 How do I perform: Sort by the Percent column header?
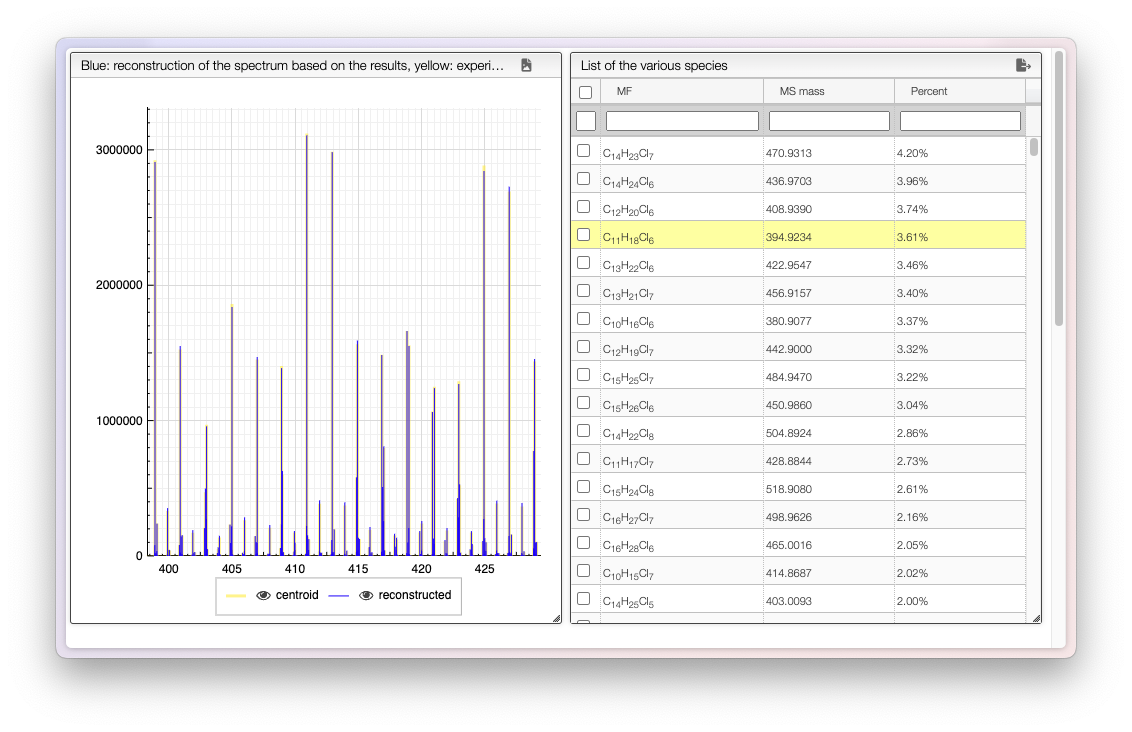click(959, 91)
